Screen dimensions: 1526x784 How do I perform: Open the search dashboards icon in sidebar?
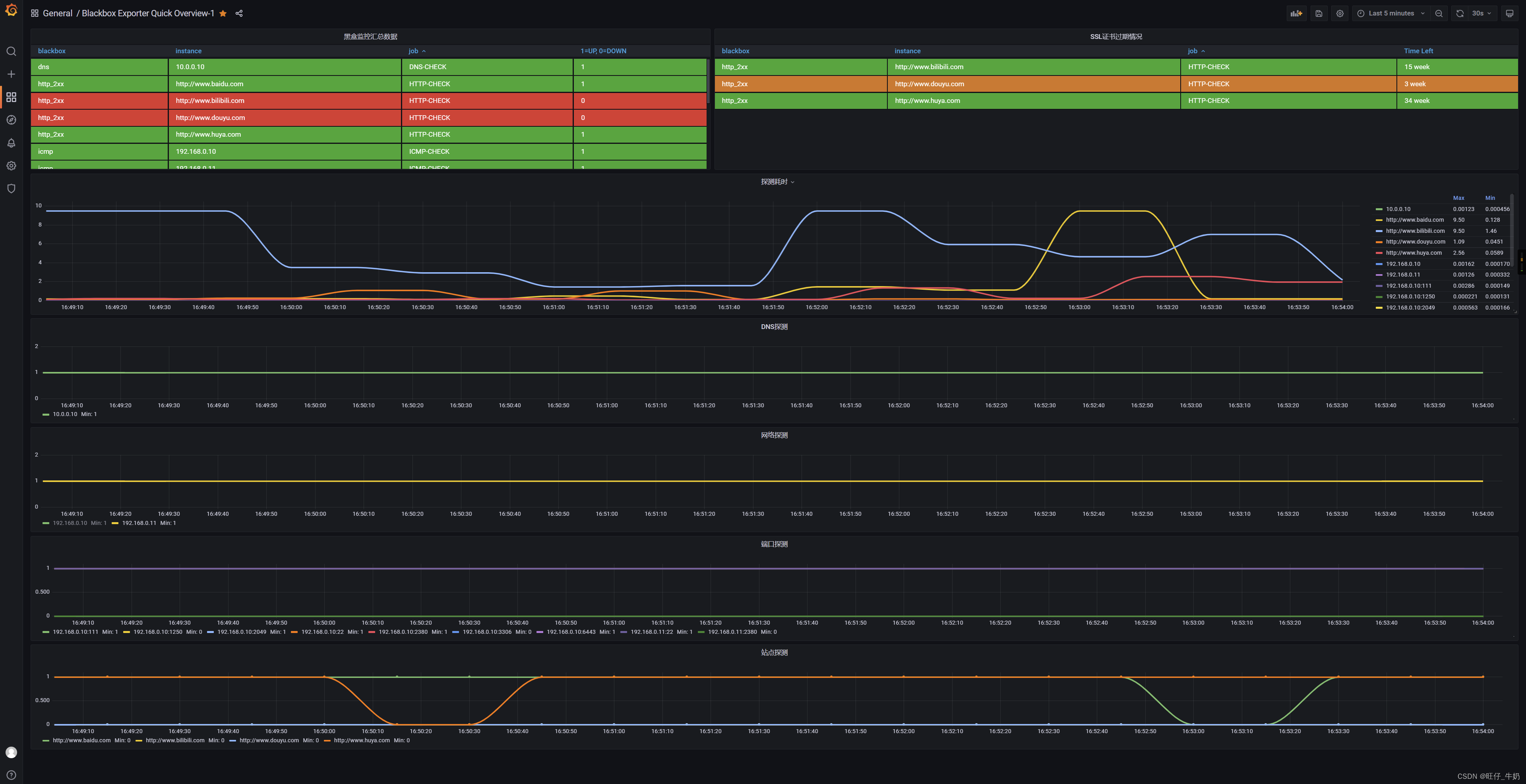(11, 52)
